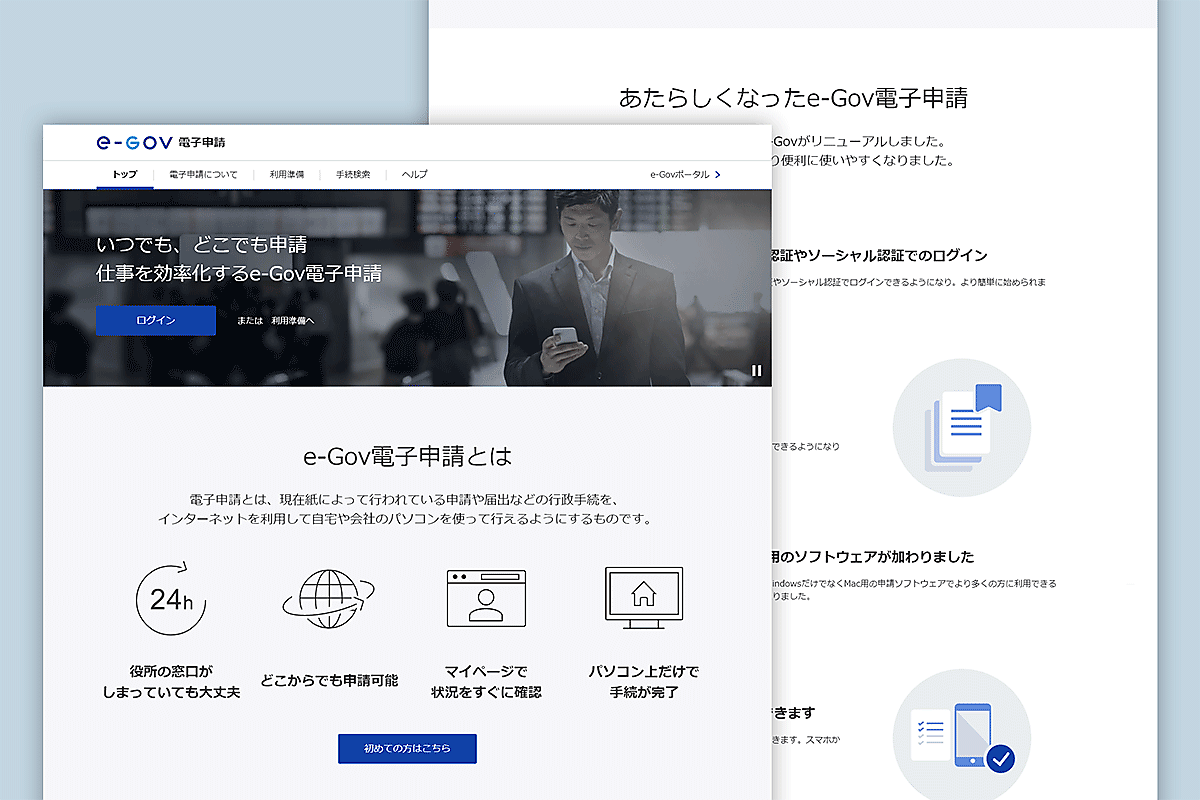Click the chevron next to e-Govポータル

[717, 174]
